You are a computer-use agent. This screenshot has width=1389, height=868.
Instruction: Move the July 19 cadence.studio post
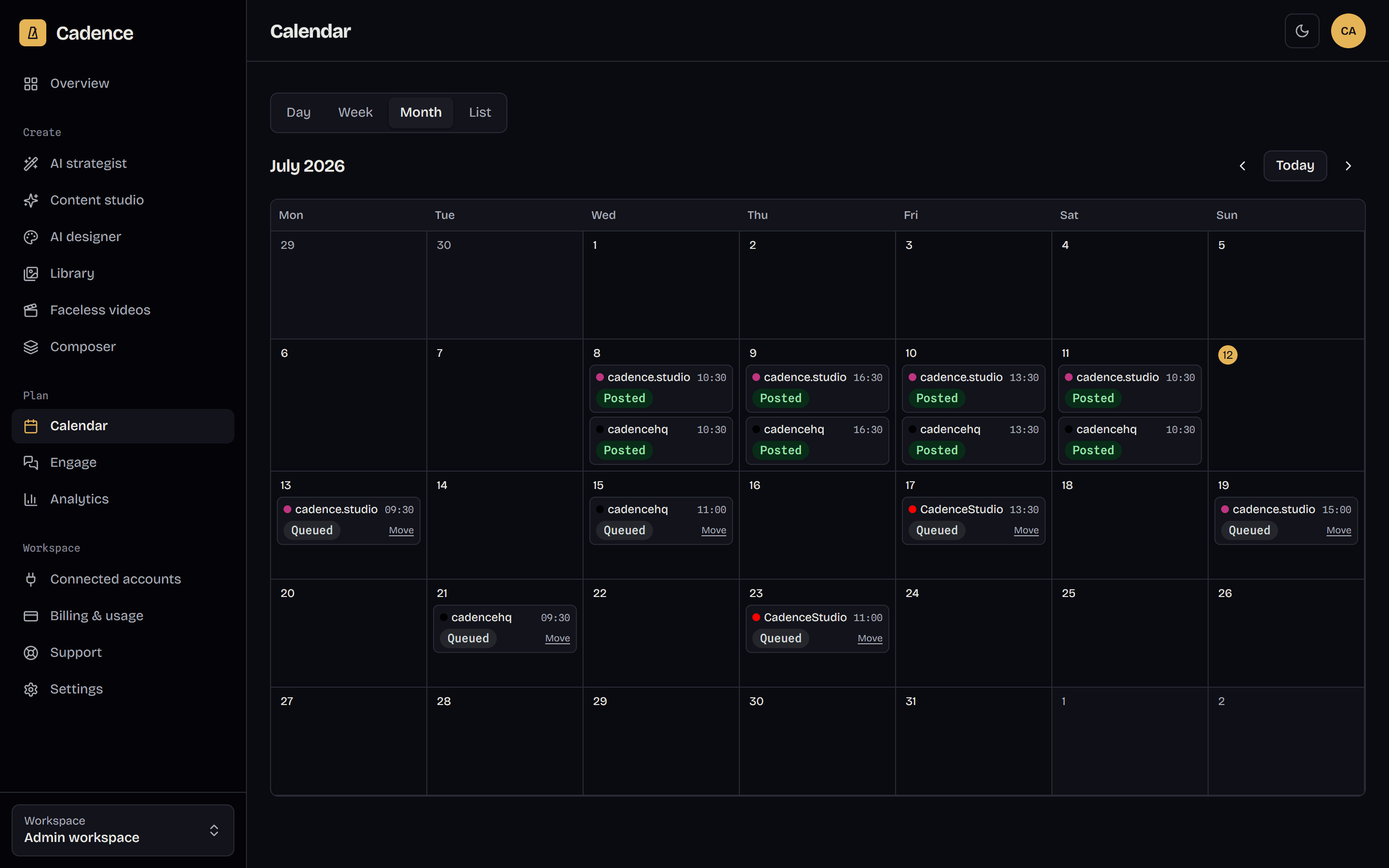pos(1338,530)
